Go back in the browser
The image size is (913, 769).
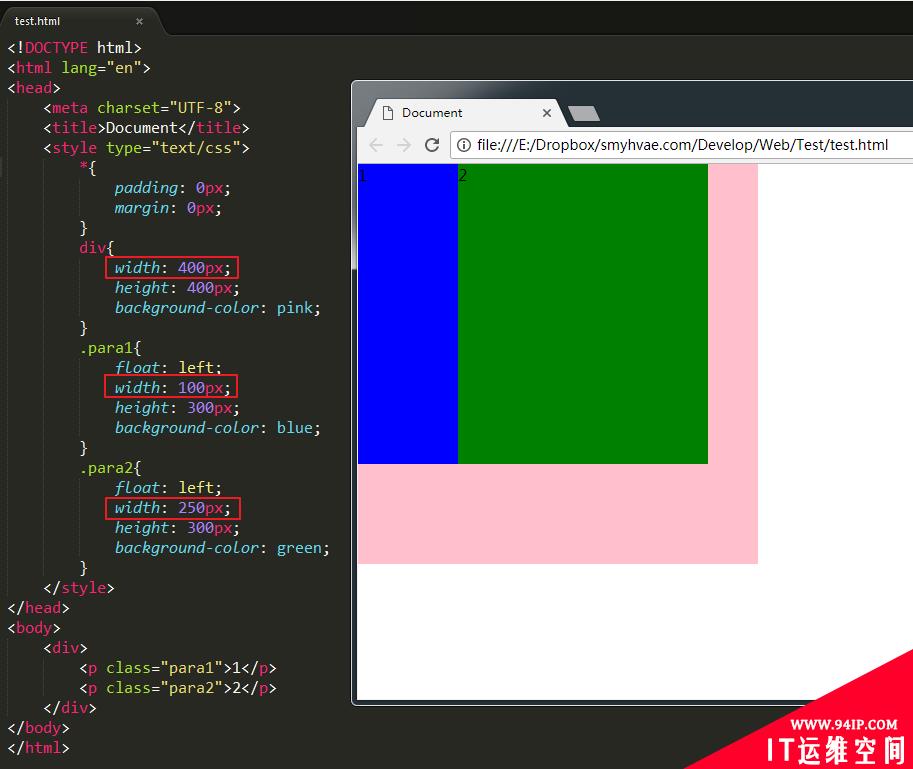tap(376, 145)
